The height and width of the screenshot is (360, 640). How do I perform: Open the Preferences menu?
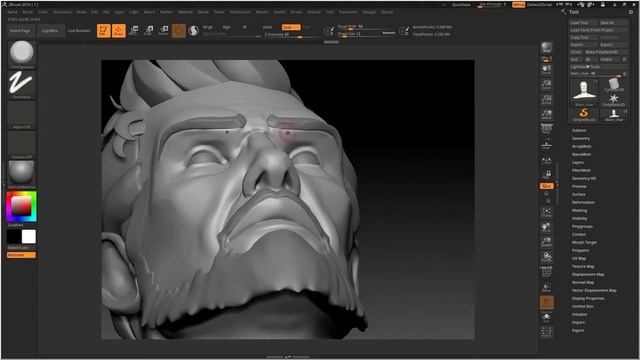click(240, 12)
